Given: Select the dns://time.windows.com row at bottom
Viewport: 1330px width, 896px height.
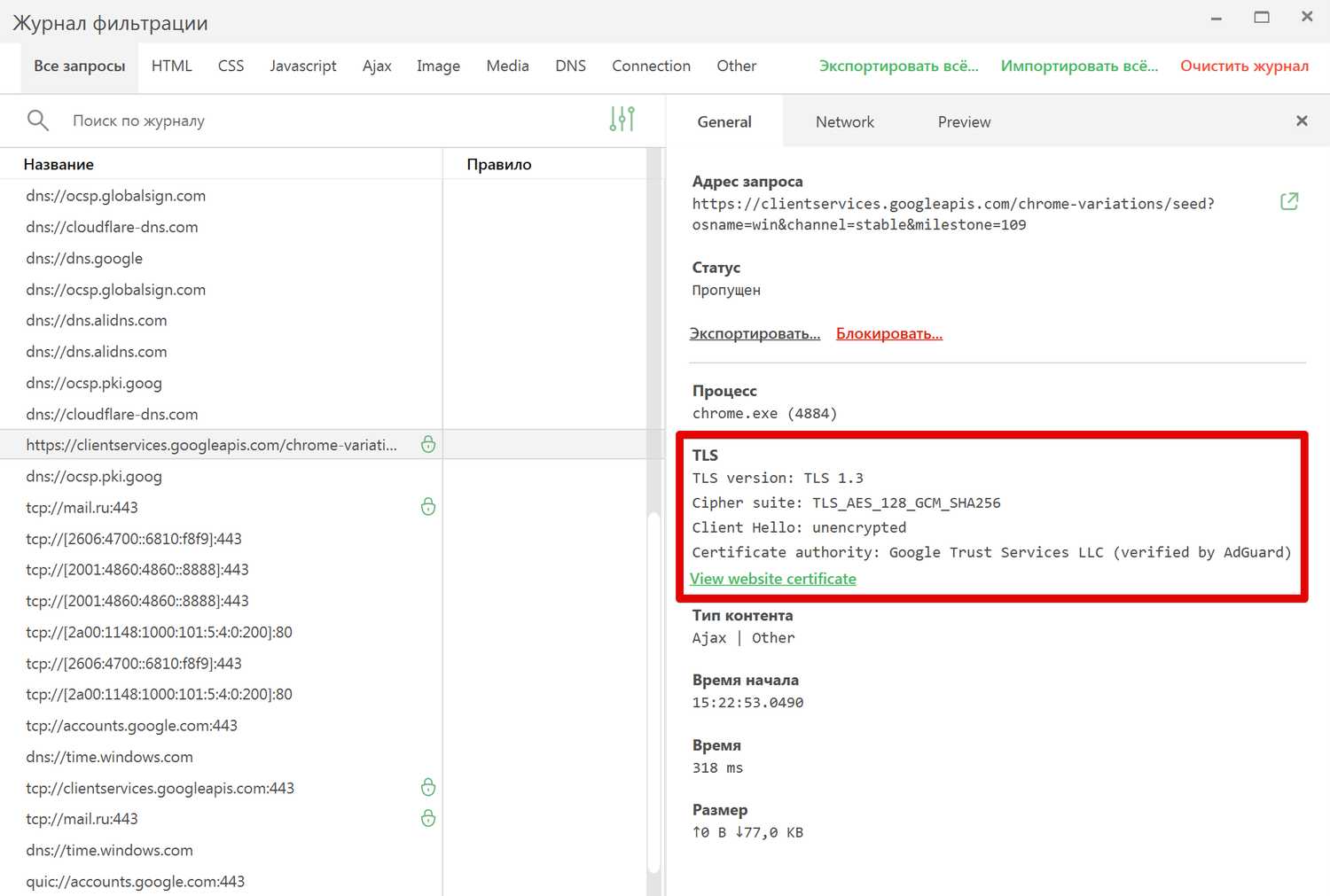Looking at the screenshot, I should click(110, 851).
